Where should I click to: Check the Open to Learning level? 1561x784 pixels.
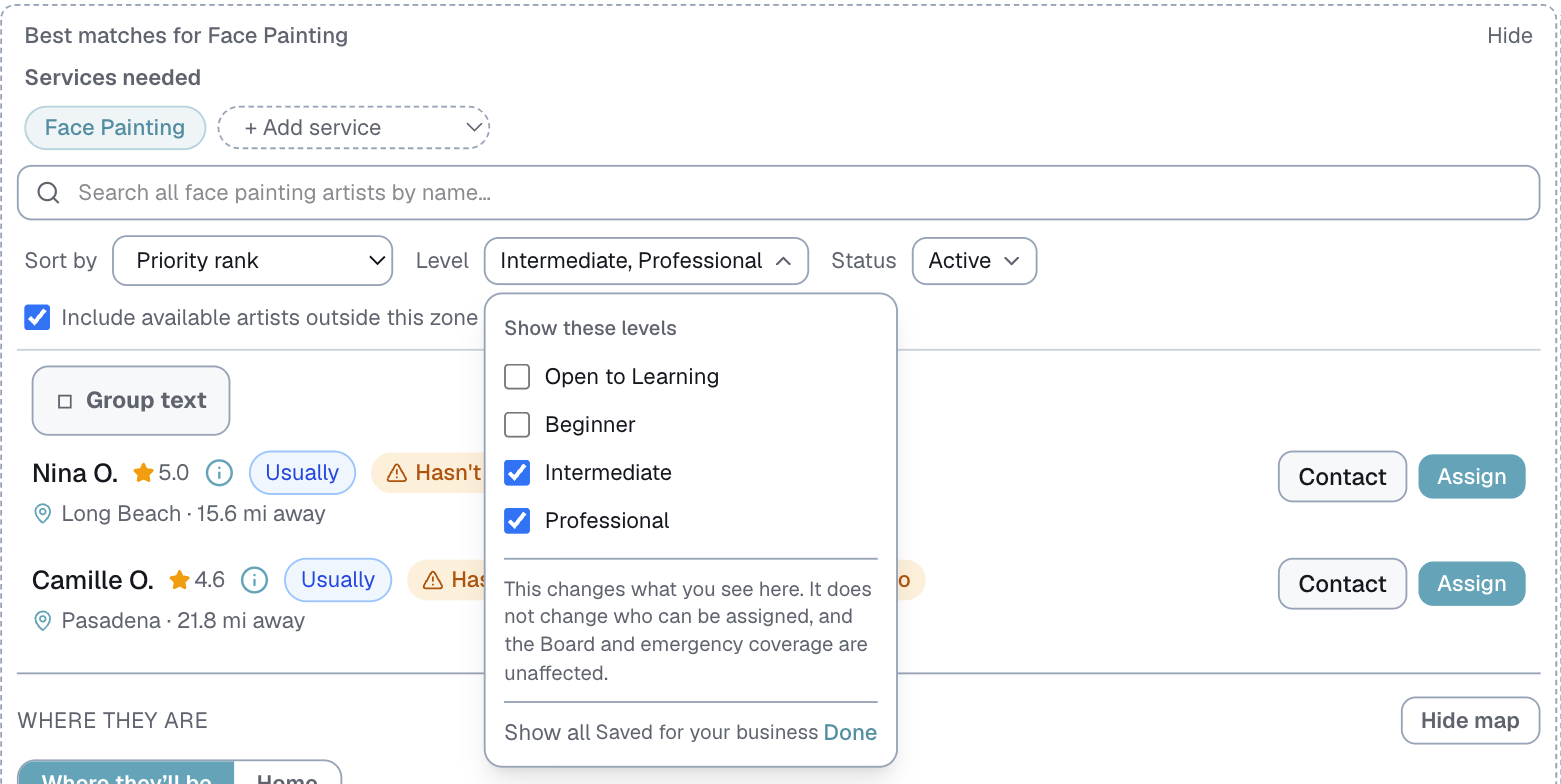click(x=517, y=377)
